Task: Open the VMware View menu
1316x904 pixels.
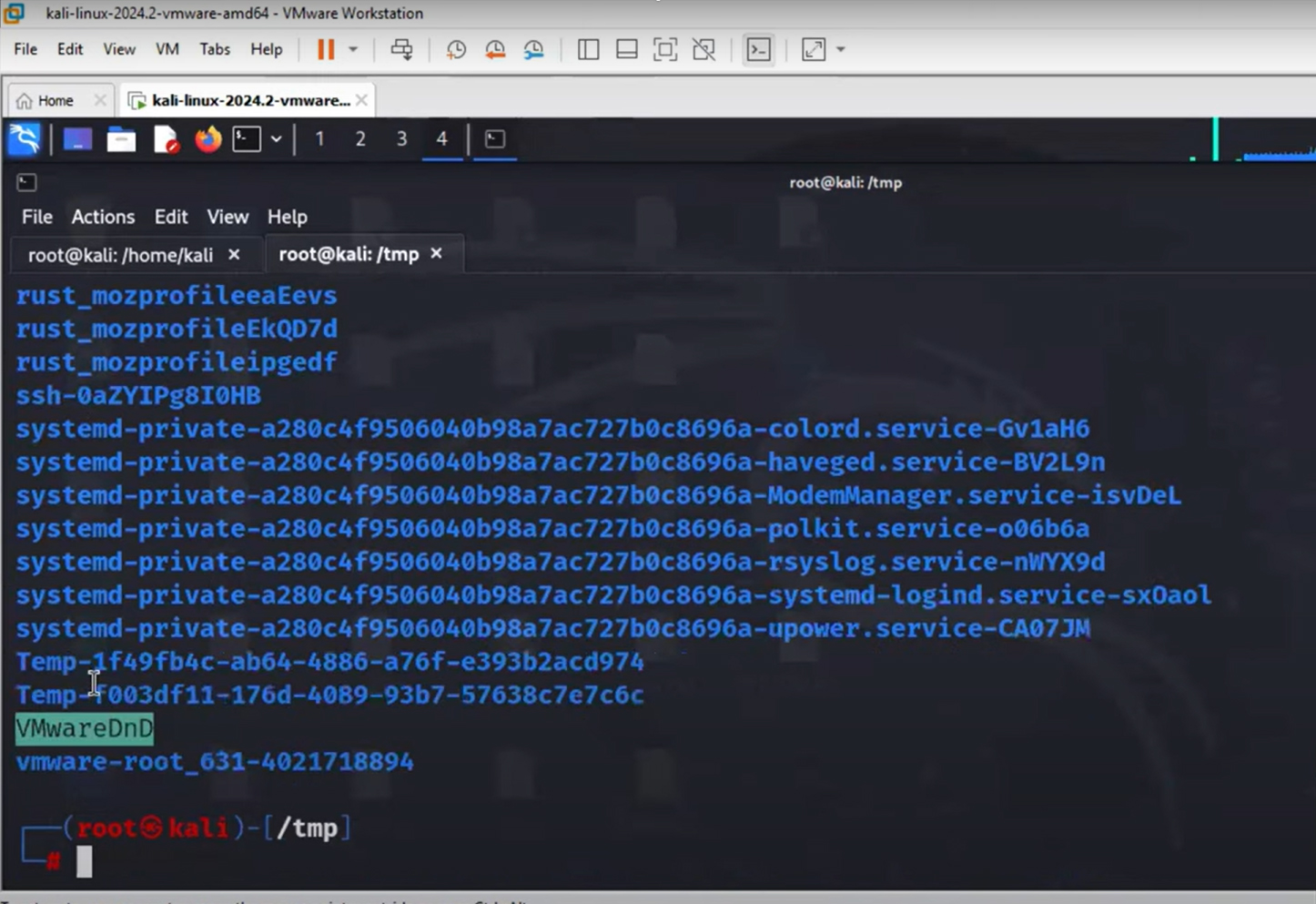Action: pos(119,49)
